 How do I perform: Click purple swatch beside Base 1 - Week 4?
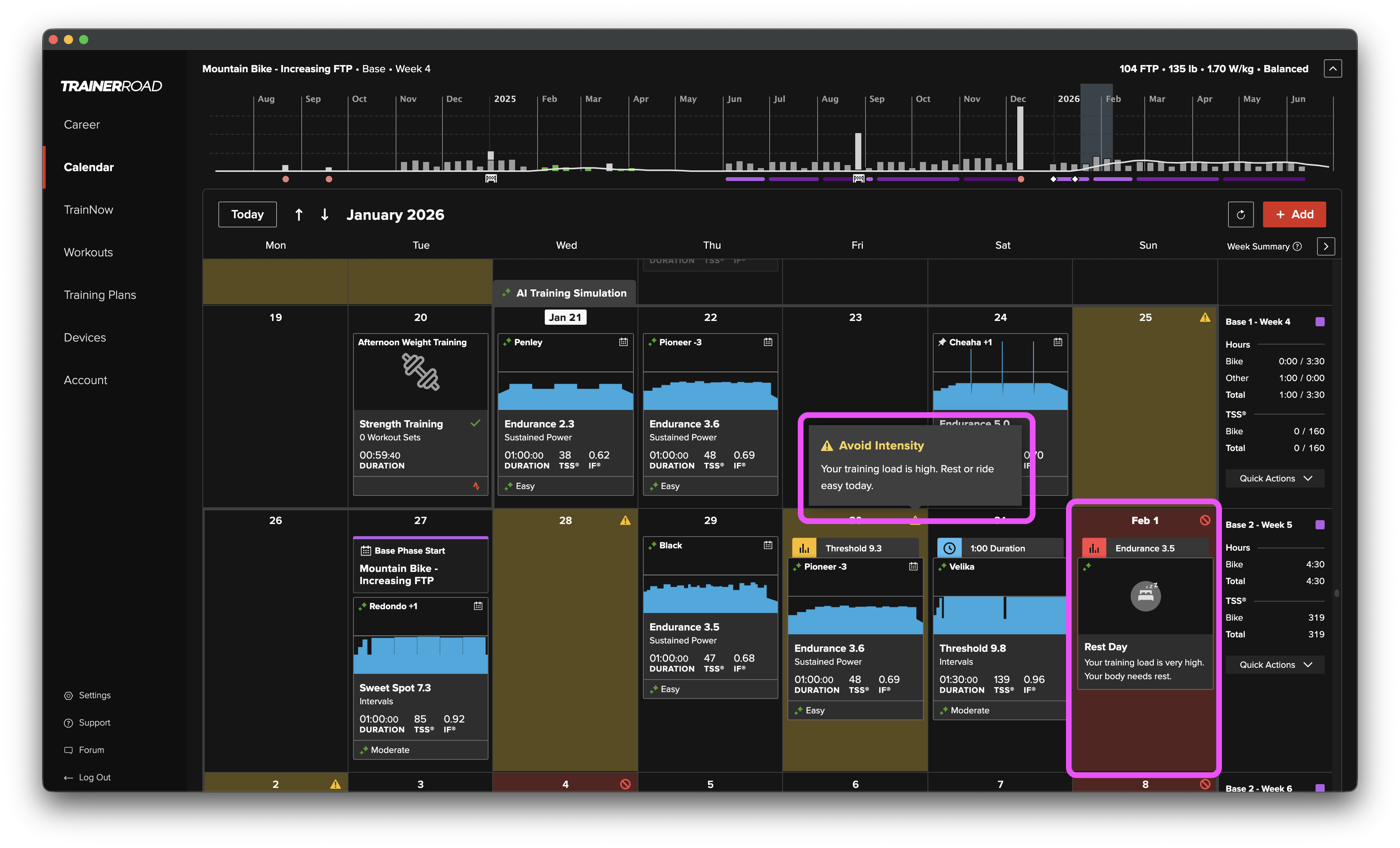click(1320, 321)
